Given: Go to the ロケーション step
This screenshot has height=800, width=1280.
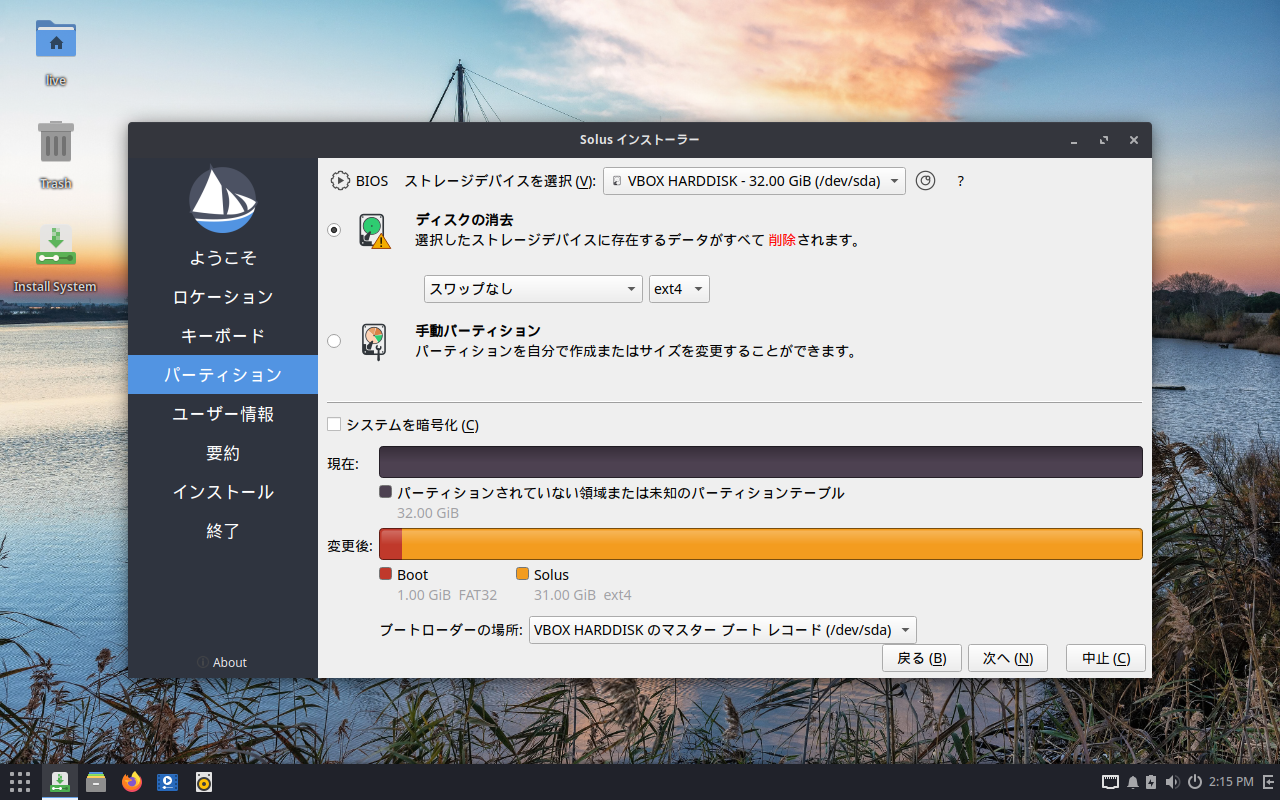Looking at the screenshot, I should [x=223, y=297].
